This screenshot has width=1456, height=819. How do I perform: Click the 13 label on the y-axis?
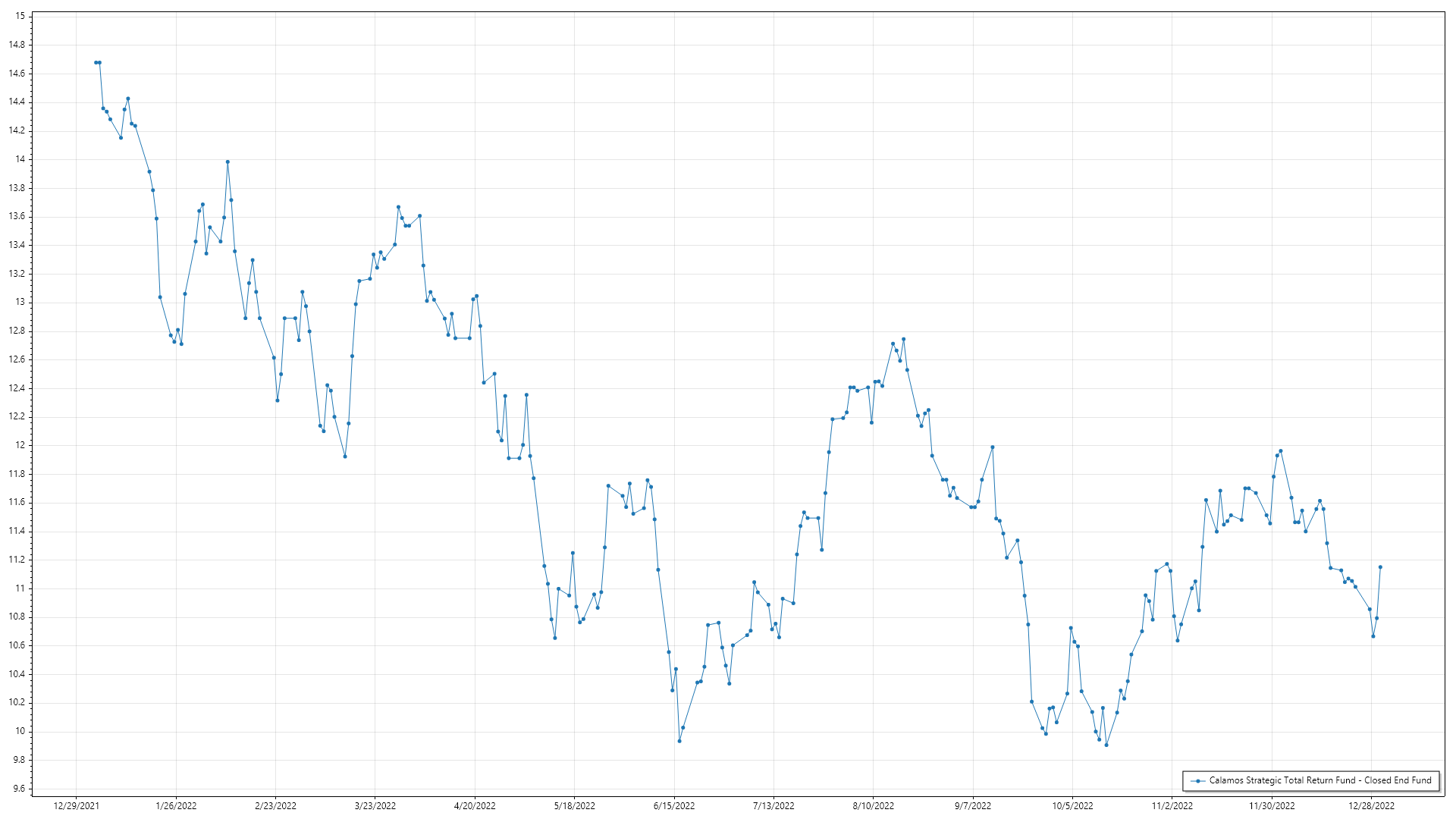pyautogui.click(x=19, y=302)
